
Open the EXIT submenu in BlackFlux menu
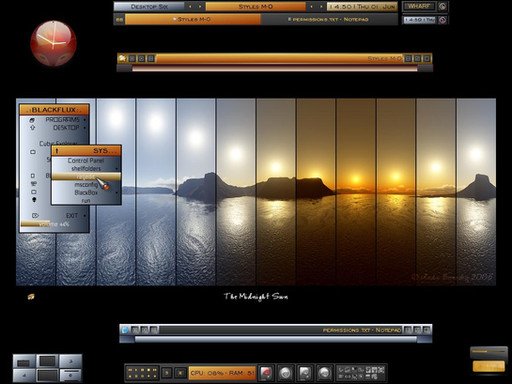click(x=55, y=215)
